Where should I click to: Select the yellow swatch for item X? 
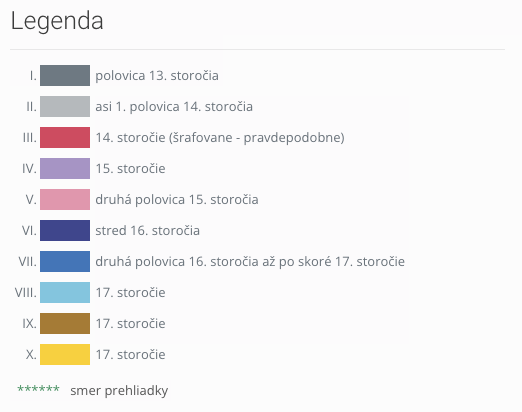tap(65, 354)
